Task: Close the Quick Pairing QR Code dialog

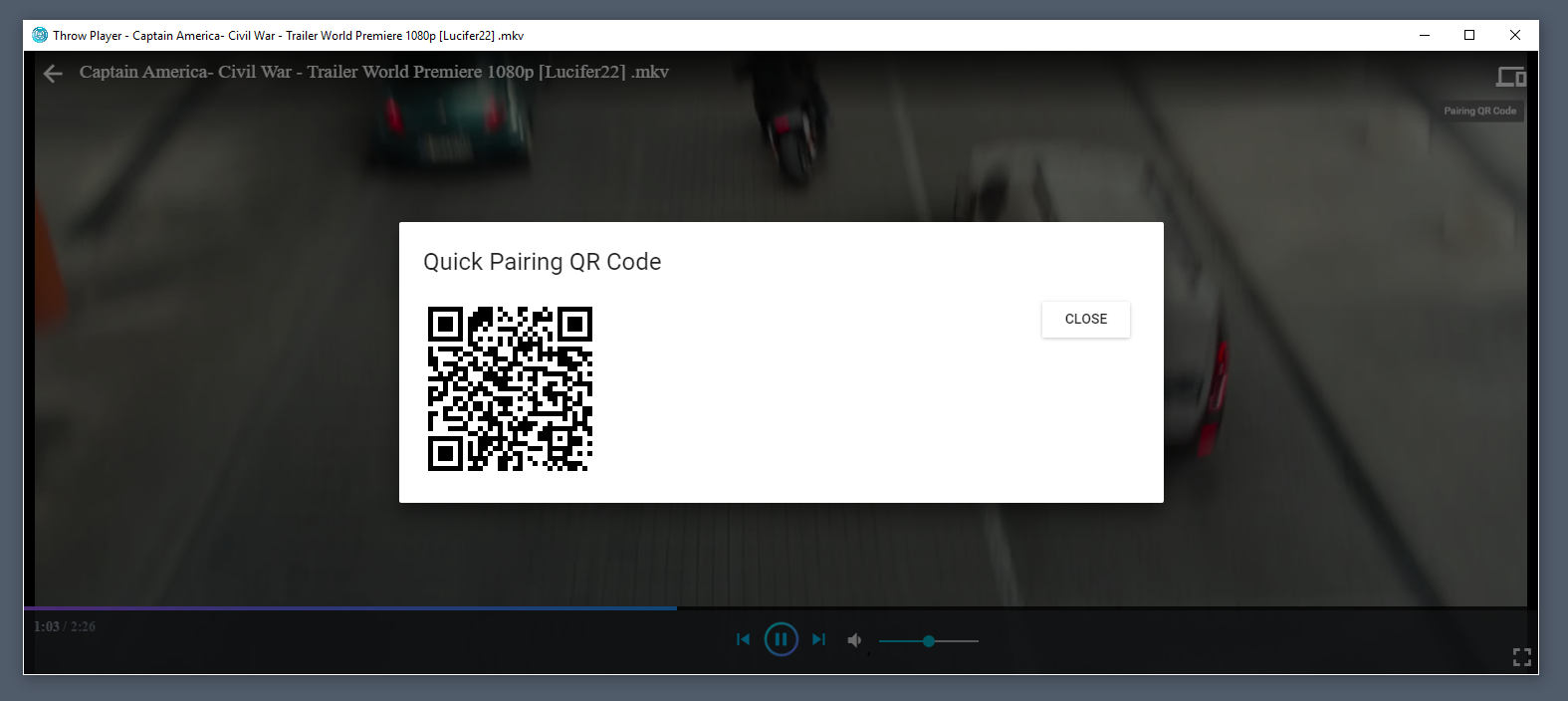Action: (x=1085, y=319)
